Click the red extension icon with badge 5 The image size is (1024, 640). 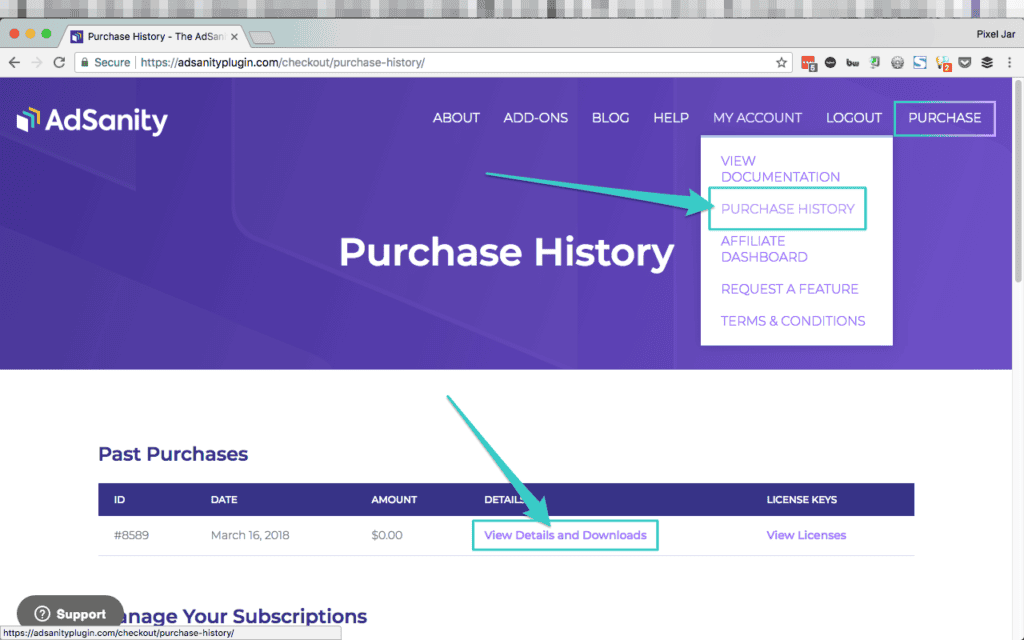click(809, 62)
